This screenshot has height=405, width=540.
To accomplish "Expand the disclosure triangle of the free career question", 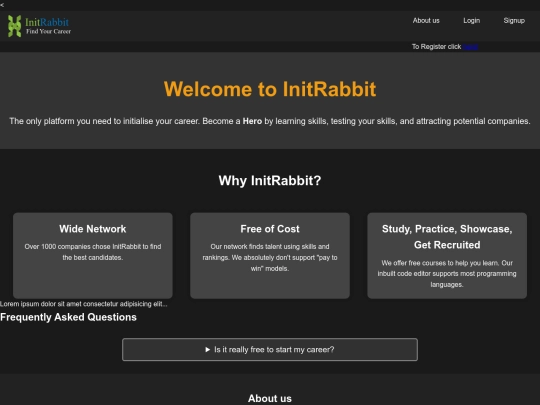I will click(208, 350).
